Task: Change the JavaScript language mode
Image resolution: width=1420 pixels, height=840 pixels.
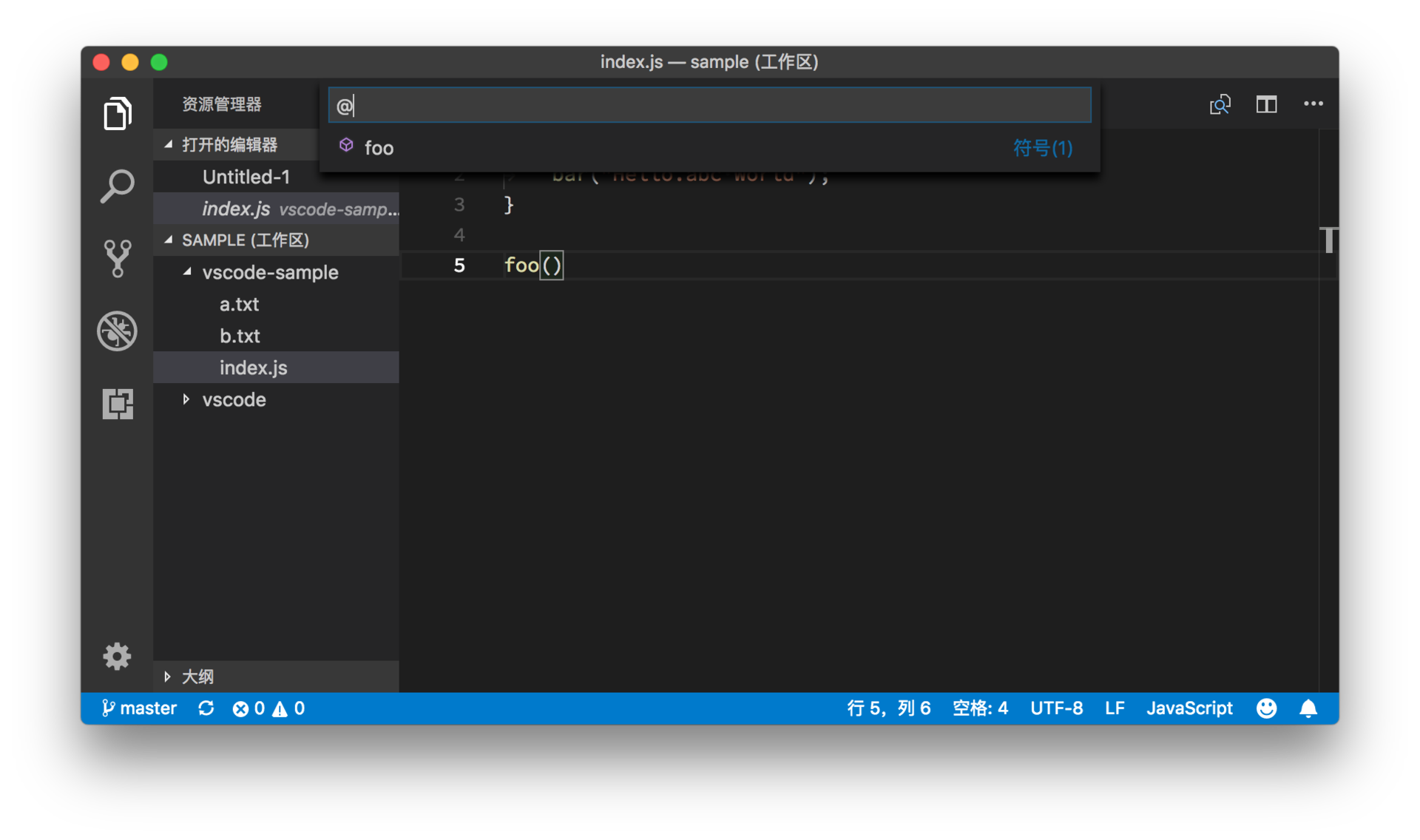Action: tap(1189, 708)
